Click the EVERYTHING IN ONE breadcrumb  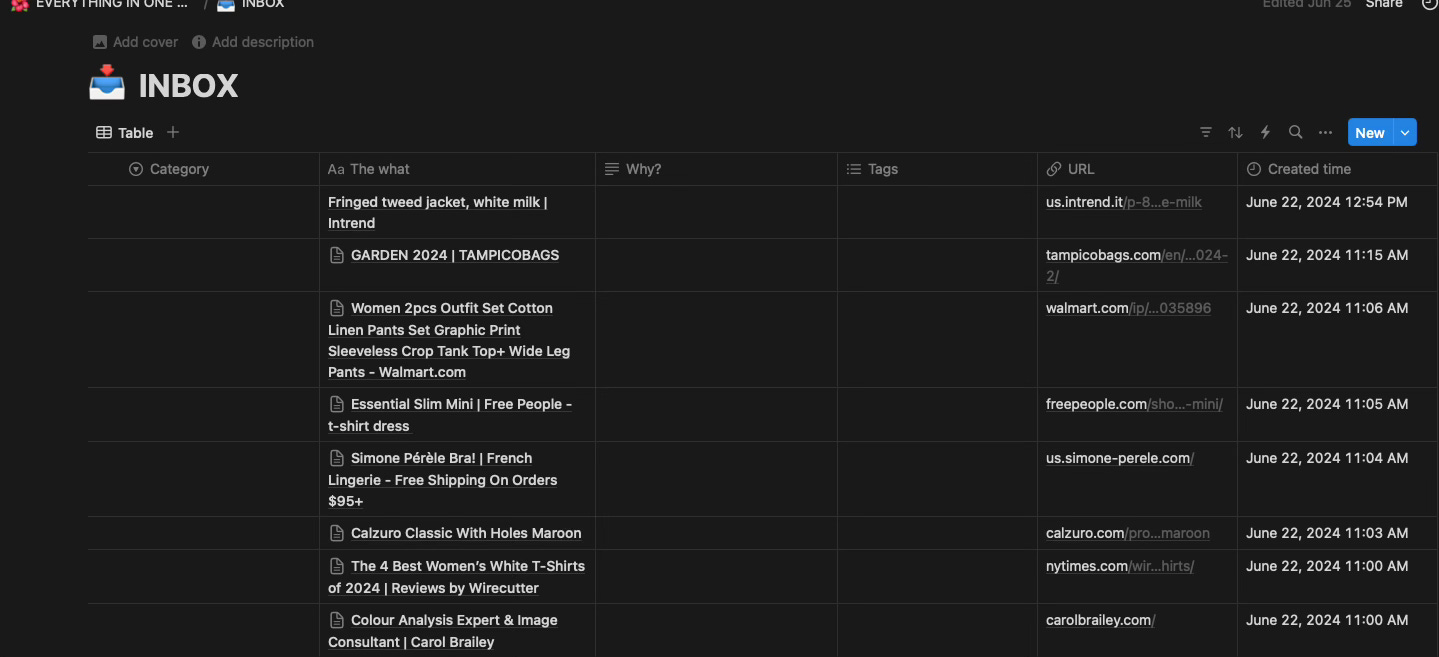point(100,4)
